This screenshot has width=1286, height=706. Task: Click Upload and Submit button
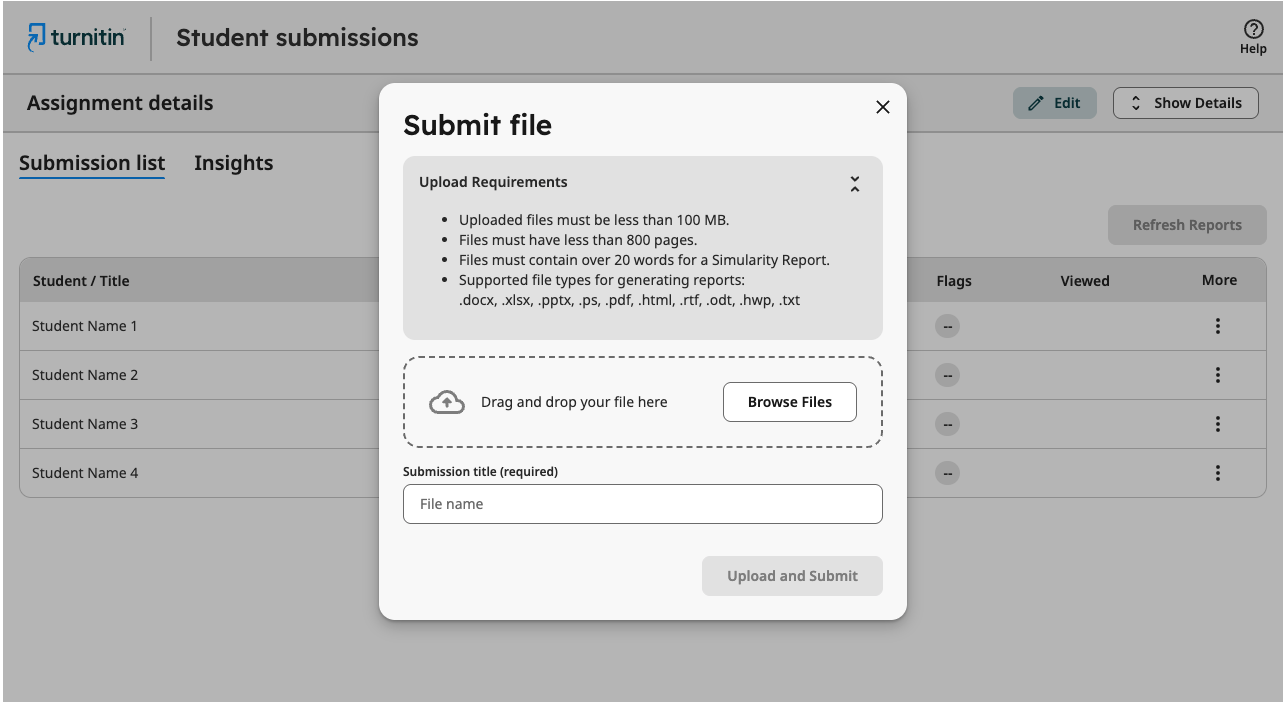[792, 576]
